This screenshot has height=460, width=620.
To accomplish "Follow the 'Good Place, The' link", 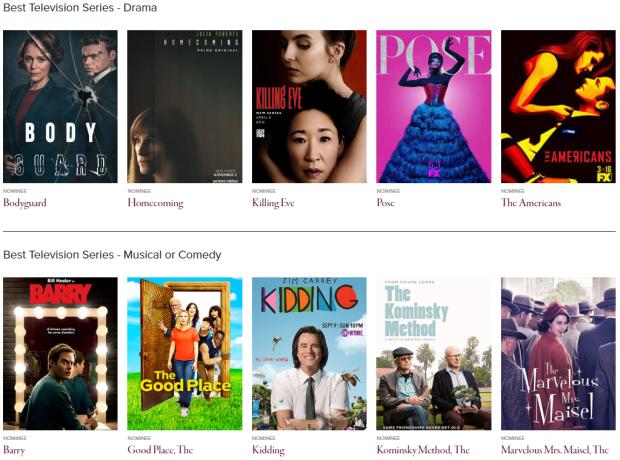I will [160, 450].
